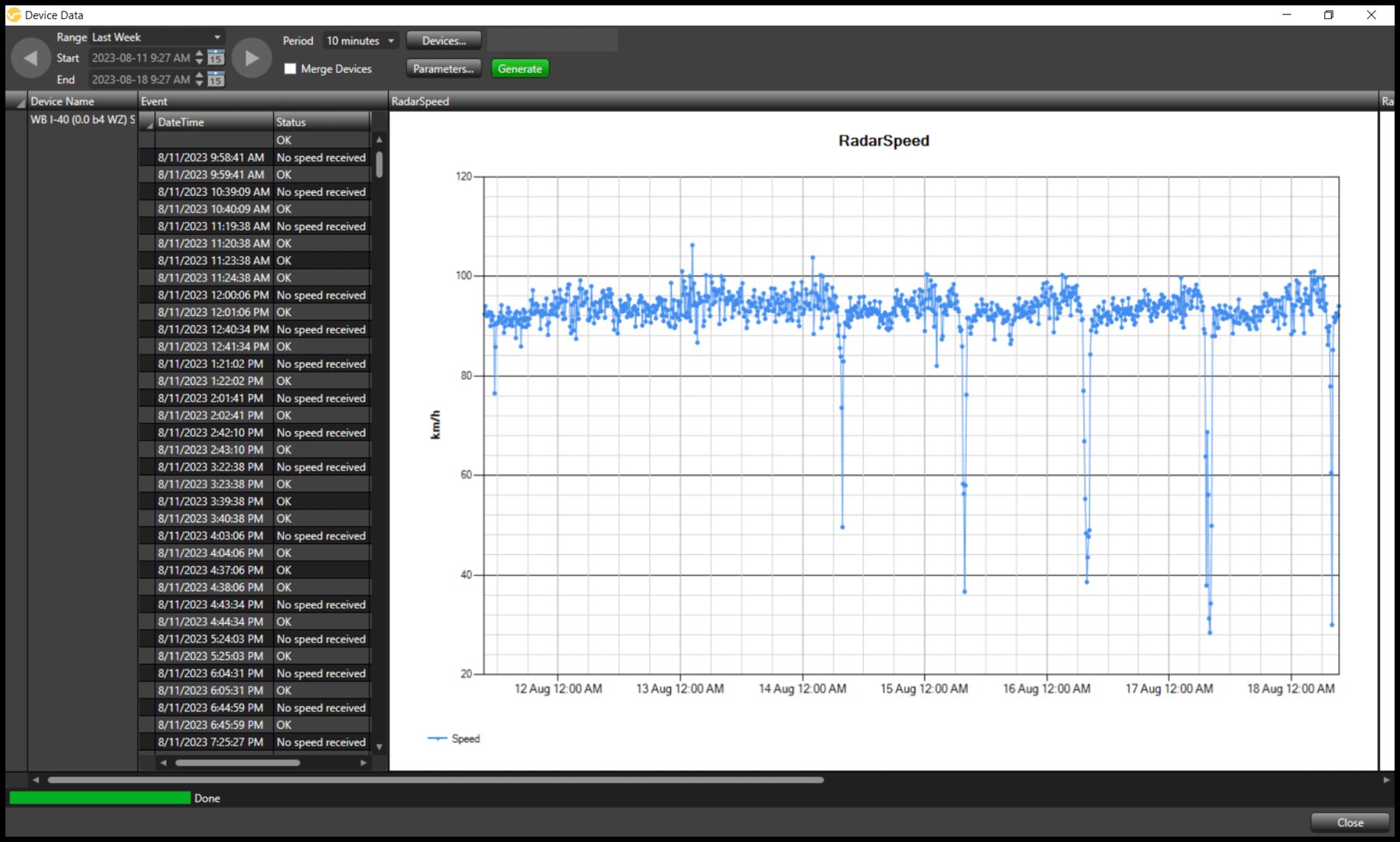
Task: Click the Done status text
Action: [207, 798]
